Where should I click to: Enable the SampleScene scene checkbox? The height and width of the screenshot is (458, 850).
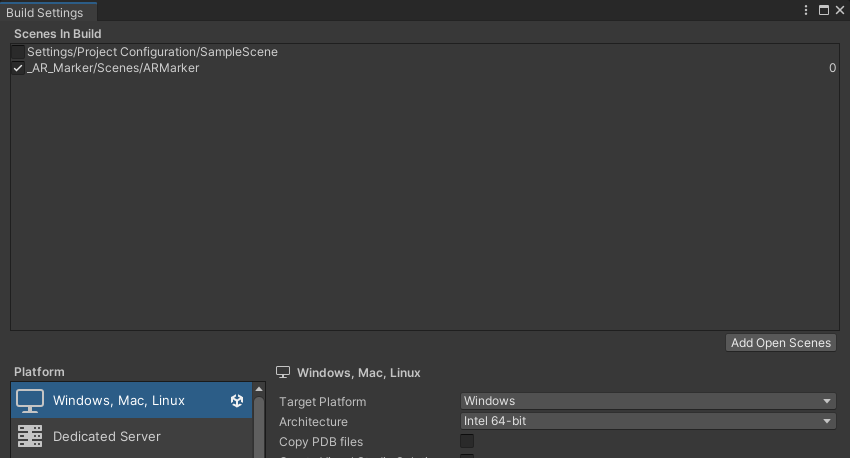18,52
